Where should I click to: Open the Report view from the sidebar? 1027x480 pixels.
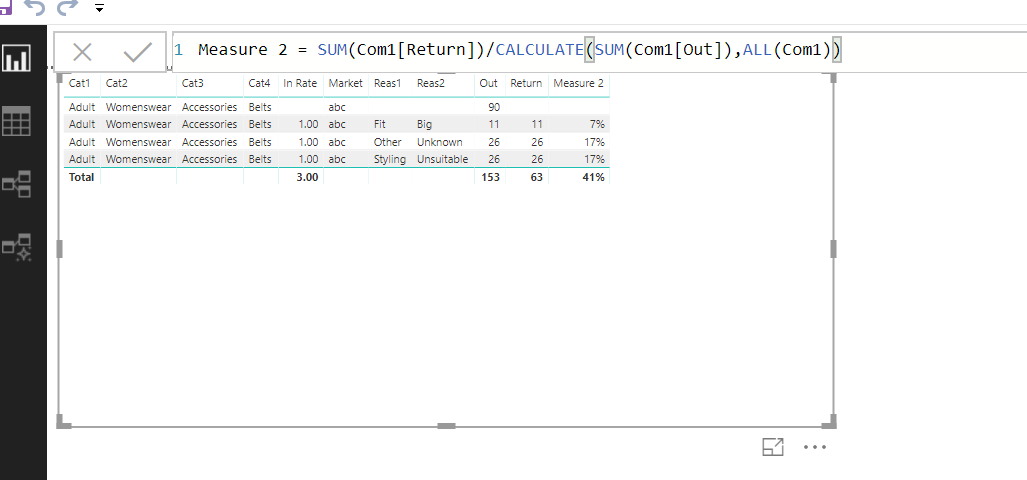16,58
